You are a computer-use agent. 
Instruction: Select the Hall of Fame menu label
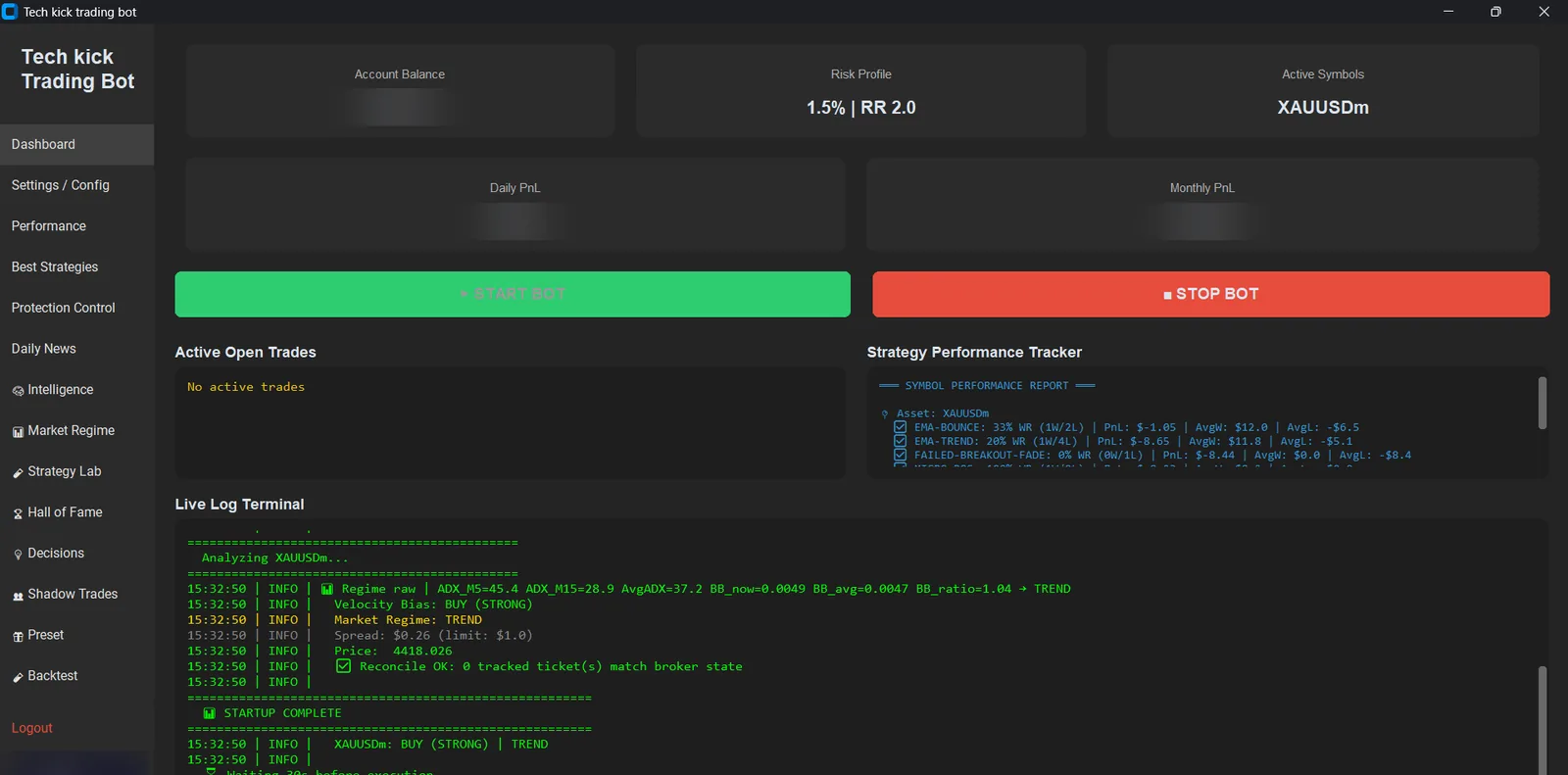[x=65, y=512]
